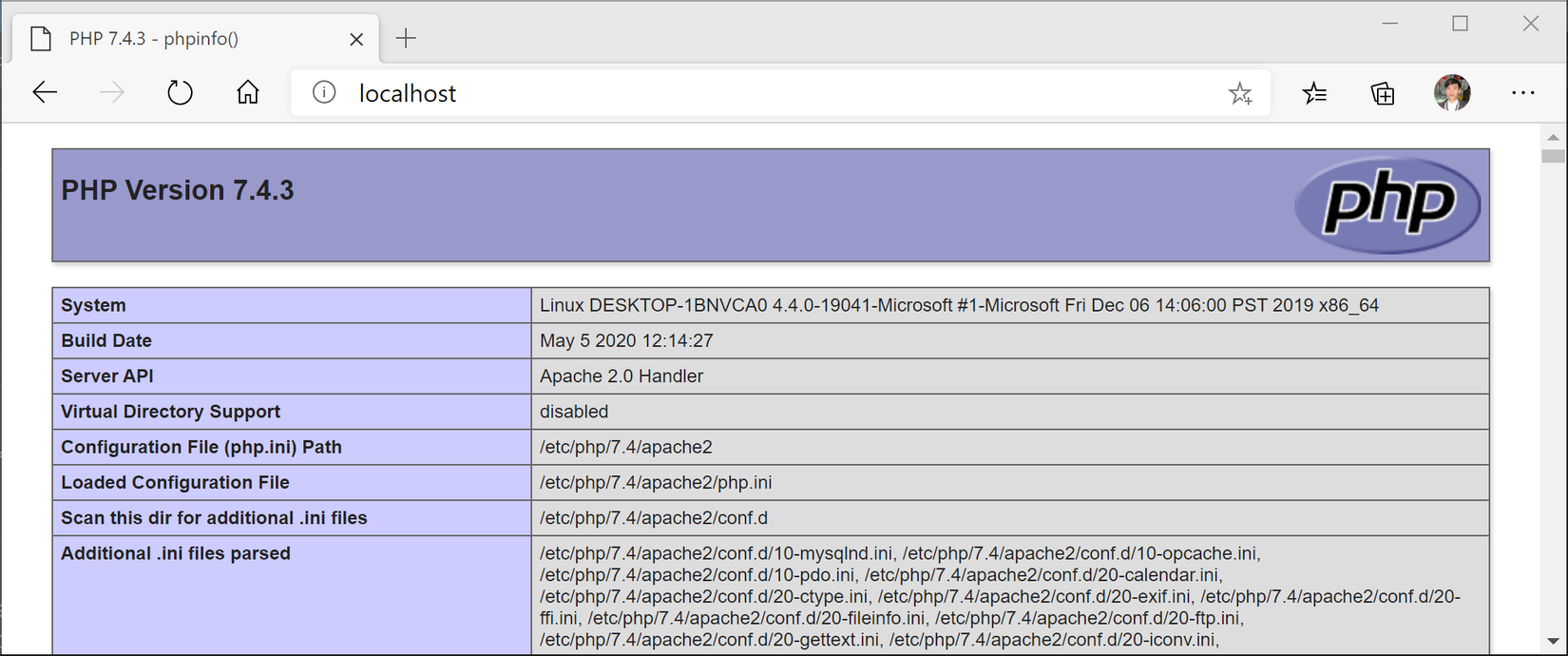Viewport: 1568px width, 656px height.
Task: Click the 'May 5 2020 12:14:27' value
Action: [x=626, y=340]
